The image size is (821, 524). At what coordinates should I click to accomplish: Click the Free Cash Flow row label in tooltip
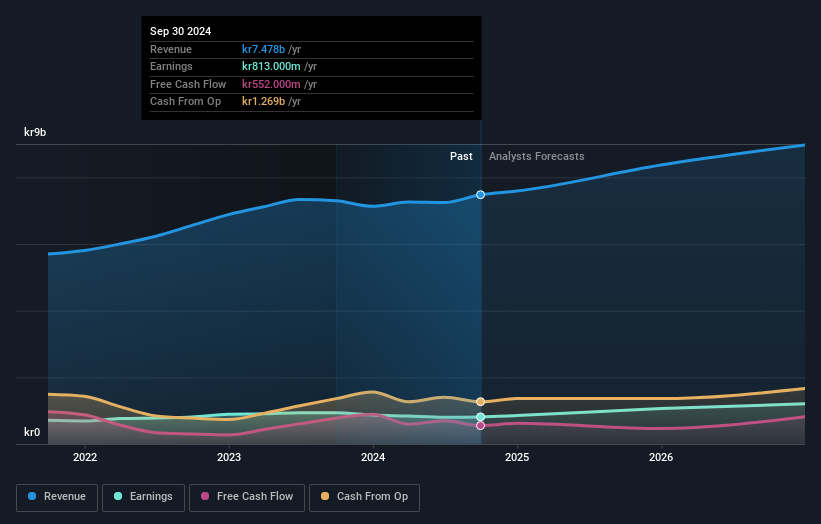point(188,84)
